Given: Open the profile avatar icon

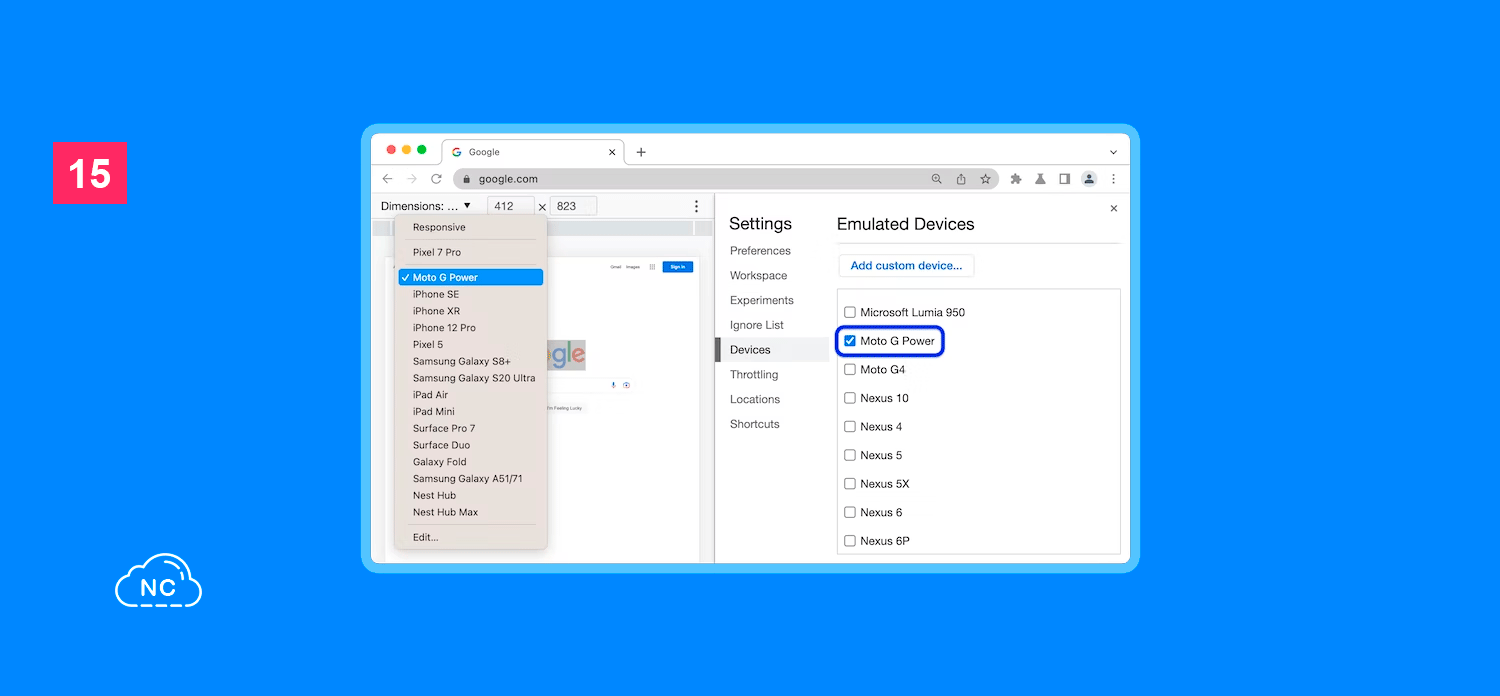Looking at the screenshot, I should (x=1089, y=179).
